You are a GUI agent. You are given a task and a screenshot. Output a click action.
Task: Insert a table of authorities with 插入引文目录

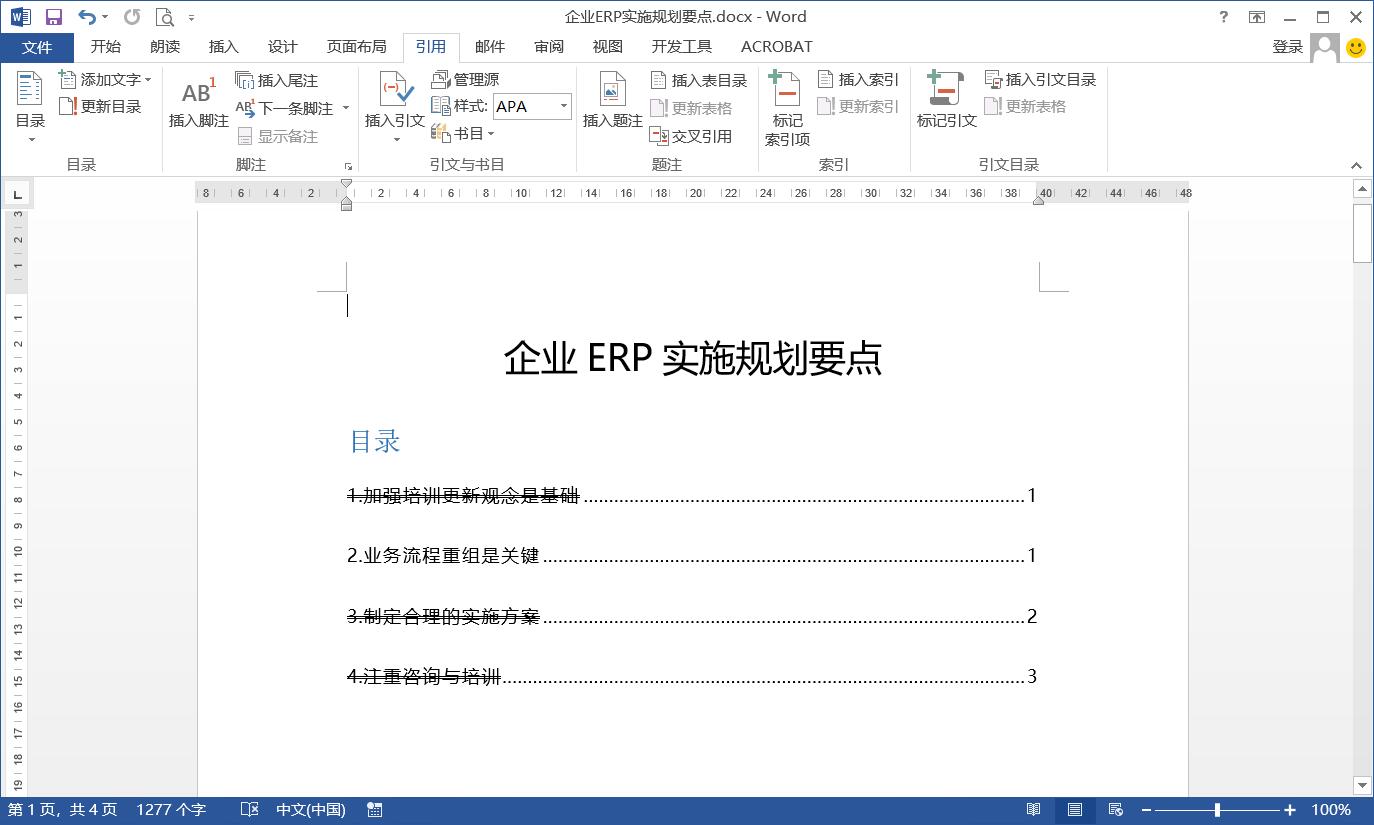(x=1041, y=79)
